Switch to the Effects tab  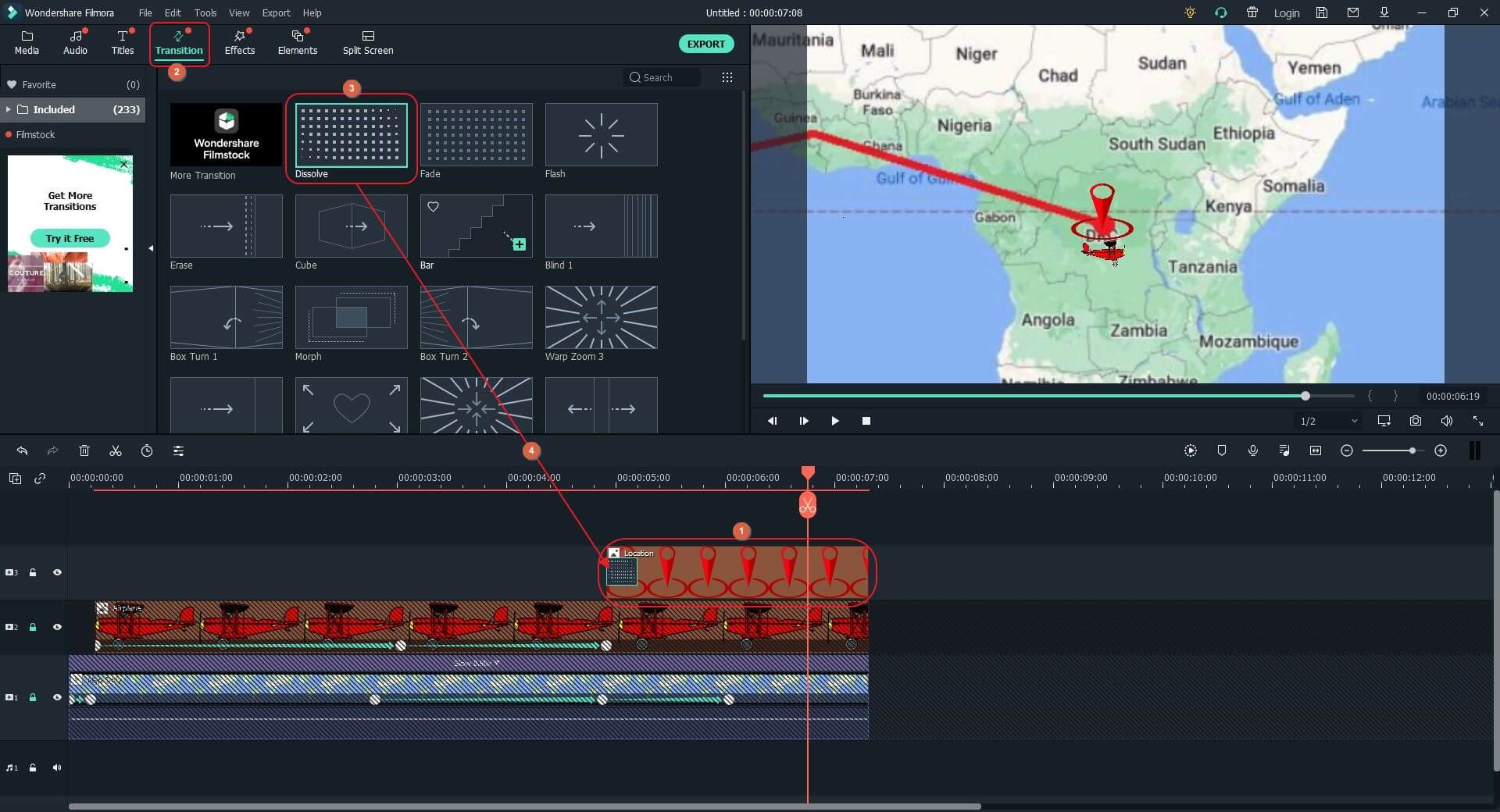tap(239, 42)
